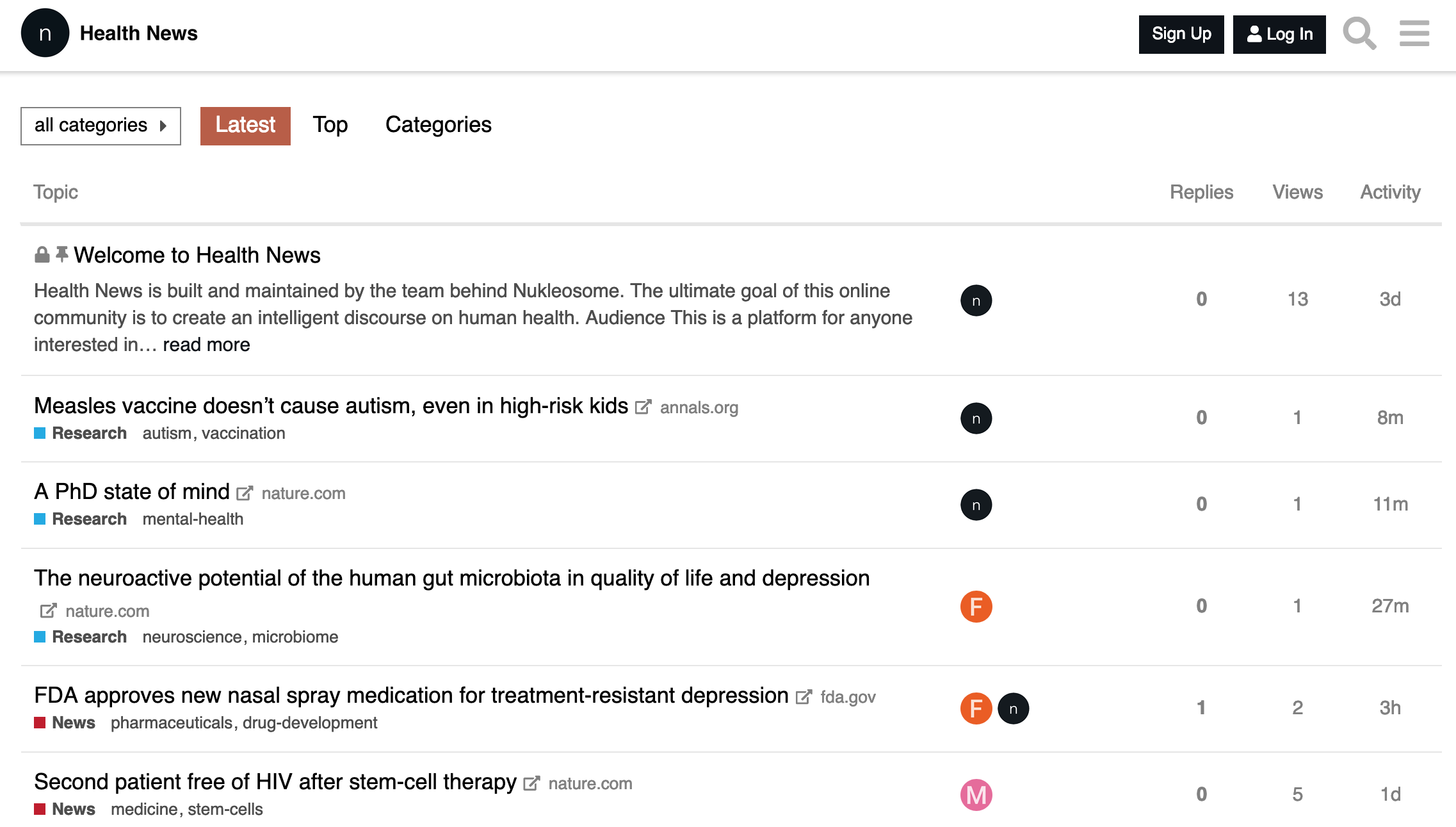Click the Sign Up button

(x=1181, y=34)
